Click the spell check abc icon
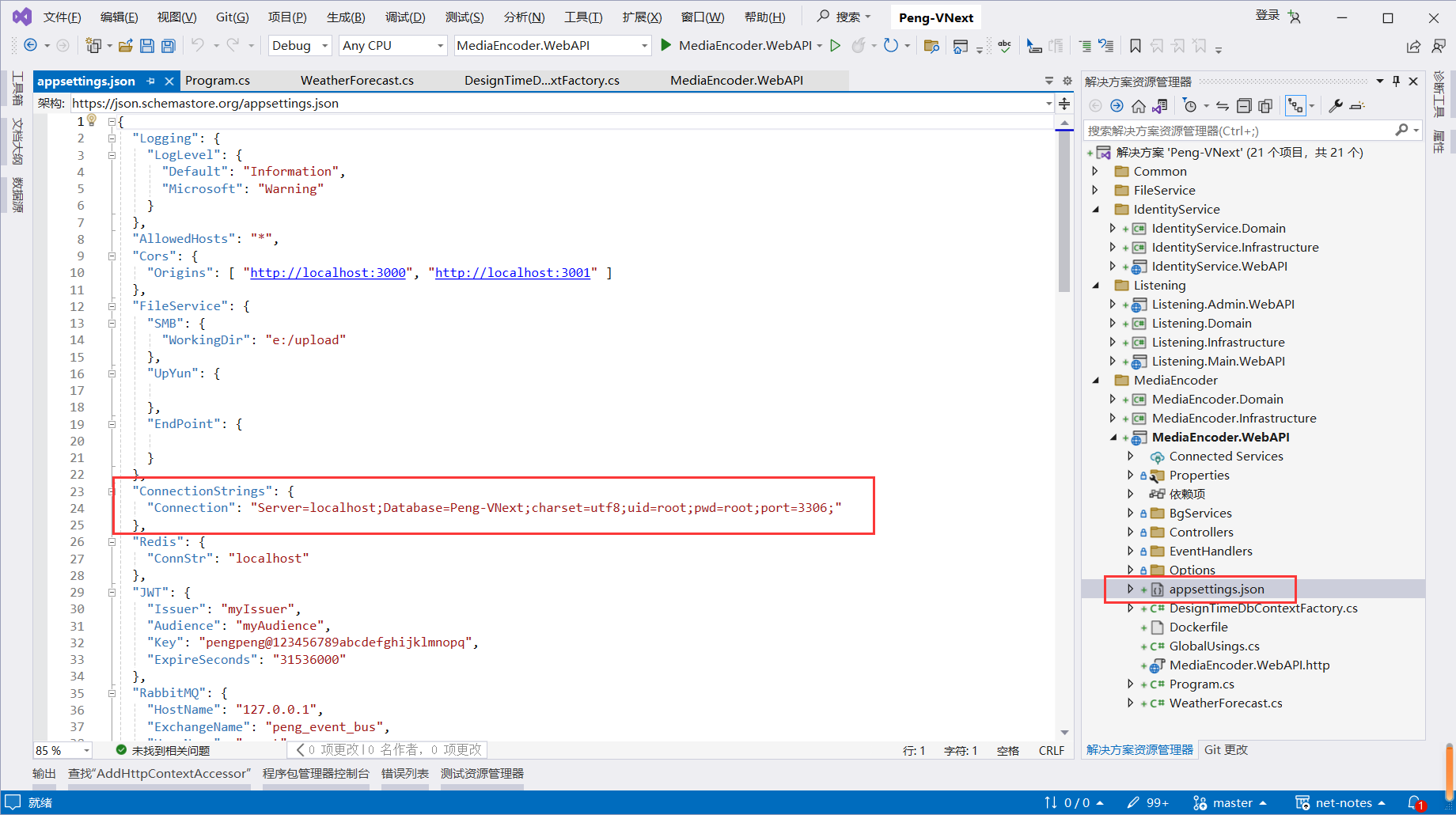This screenshot has height=815, width=1456. click(x=1005, y=46)
